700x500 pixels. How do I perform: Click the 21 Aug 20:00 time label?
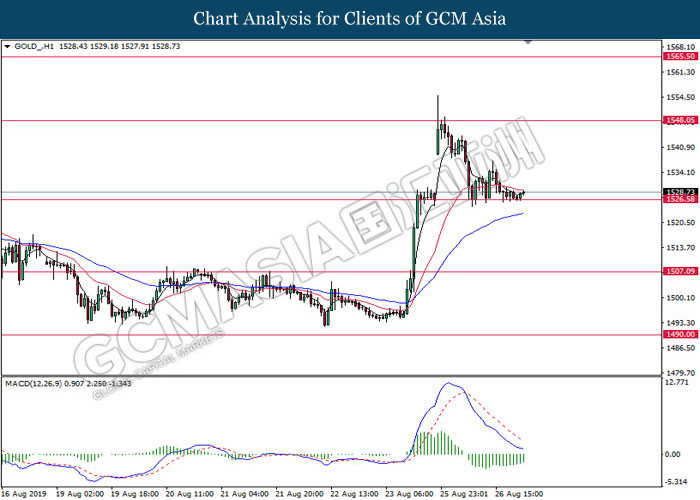point(300,494)
